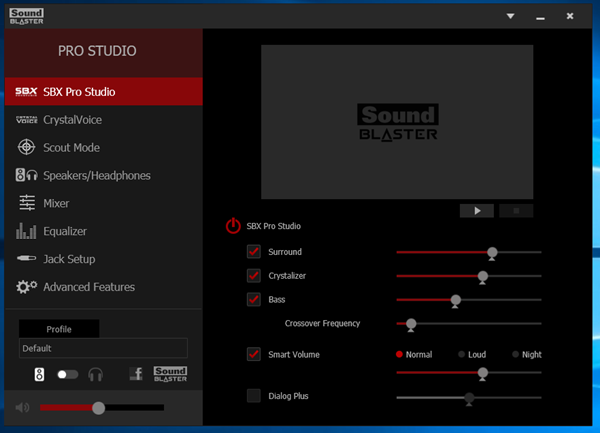Click the speaker output icon below Profile
This screenshot has height=433, width=600.
tap(39, 374)
